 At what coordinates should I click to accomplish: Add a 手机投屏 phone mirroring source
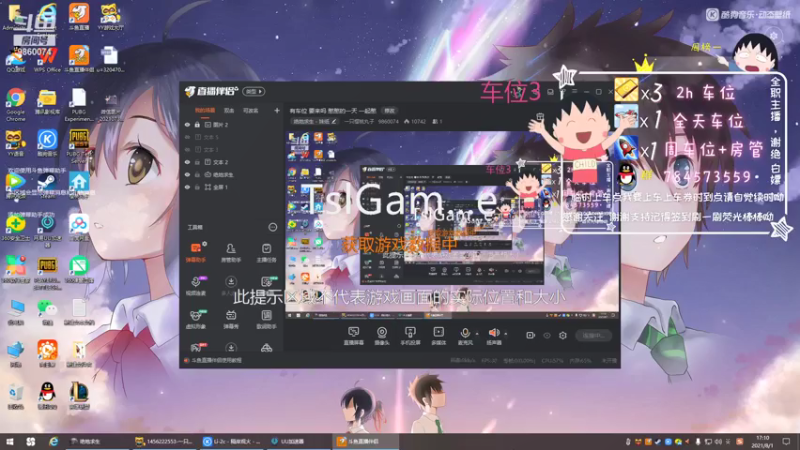410,336
